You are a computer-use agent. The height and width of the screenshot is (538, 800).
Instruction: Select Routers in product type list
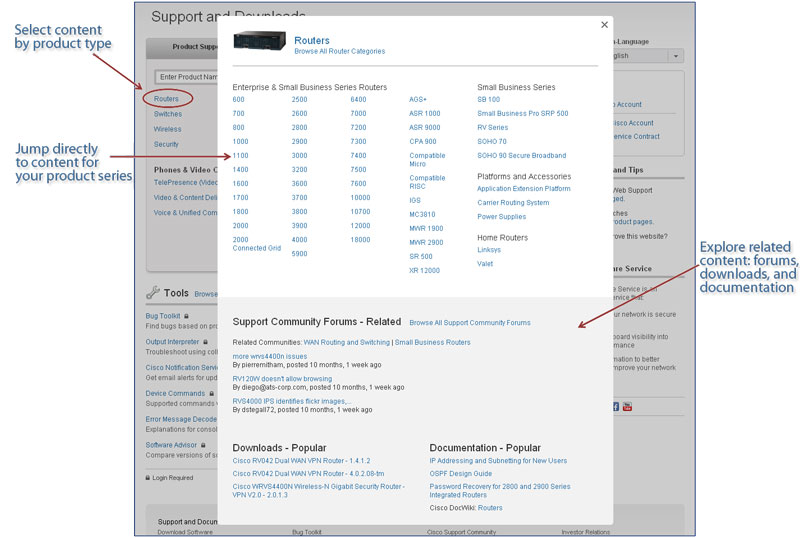[166, 99]
